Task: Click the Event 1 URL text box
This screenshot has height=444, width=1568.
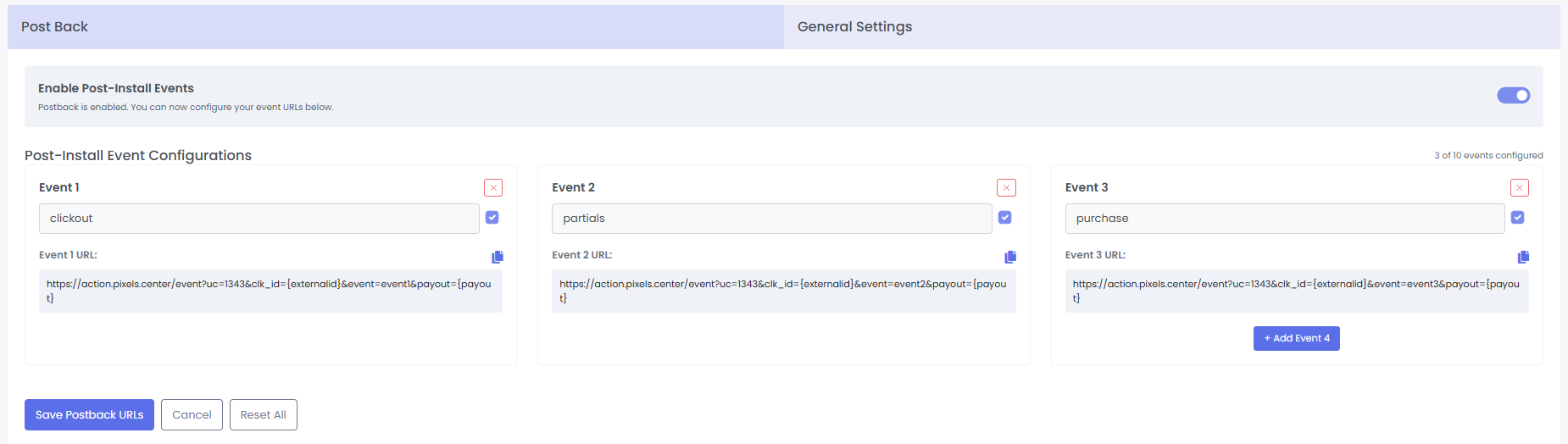Action: point(270,291)
